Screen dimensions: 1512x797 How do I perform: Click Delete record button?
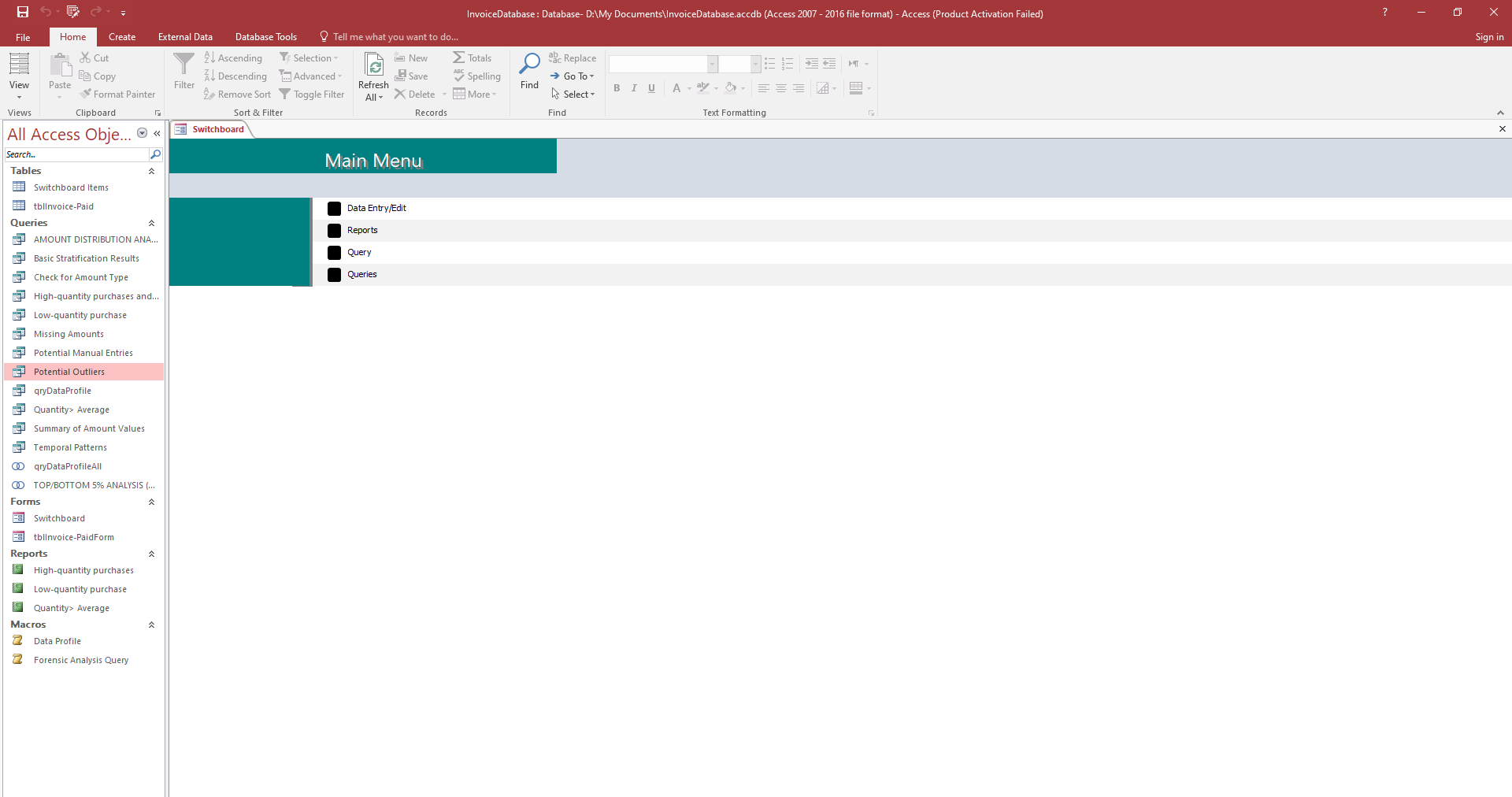(x=415, y=95)
